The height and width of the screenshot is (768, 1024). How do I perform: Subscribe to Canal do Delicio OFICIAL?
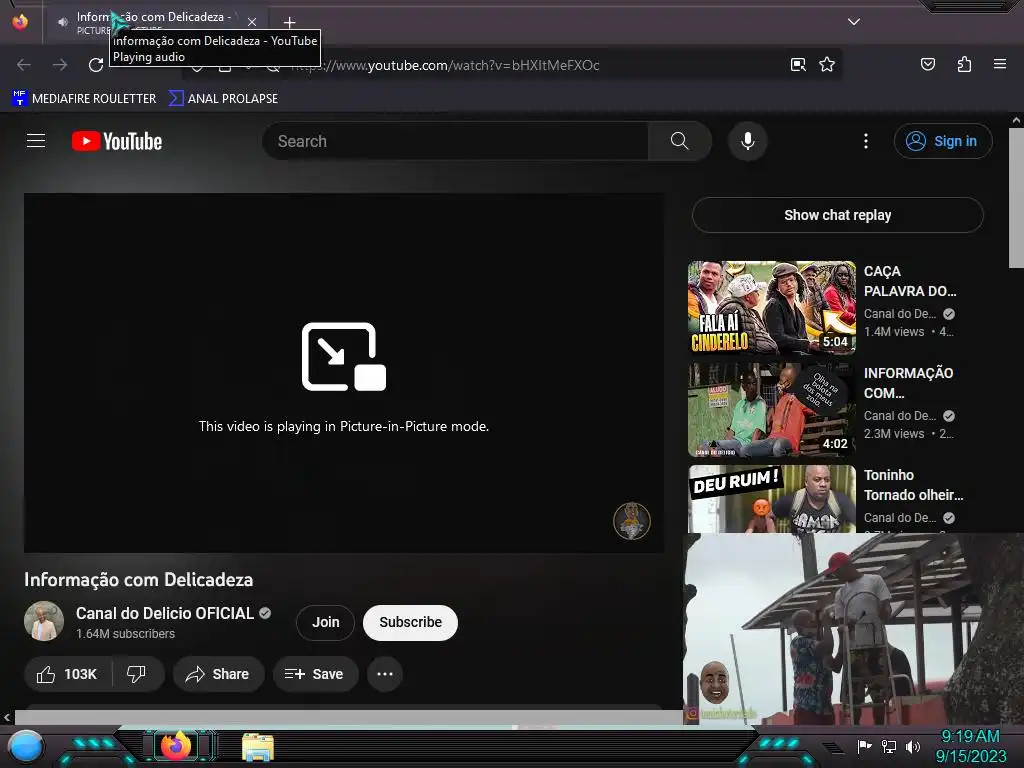410,622
